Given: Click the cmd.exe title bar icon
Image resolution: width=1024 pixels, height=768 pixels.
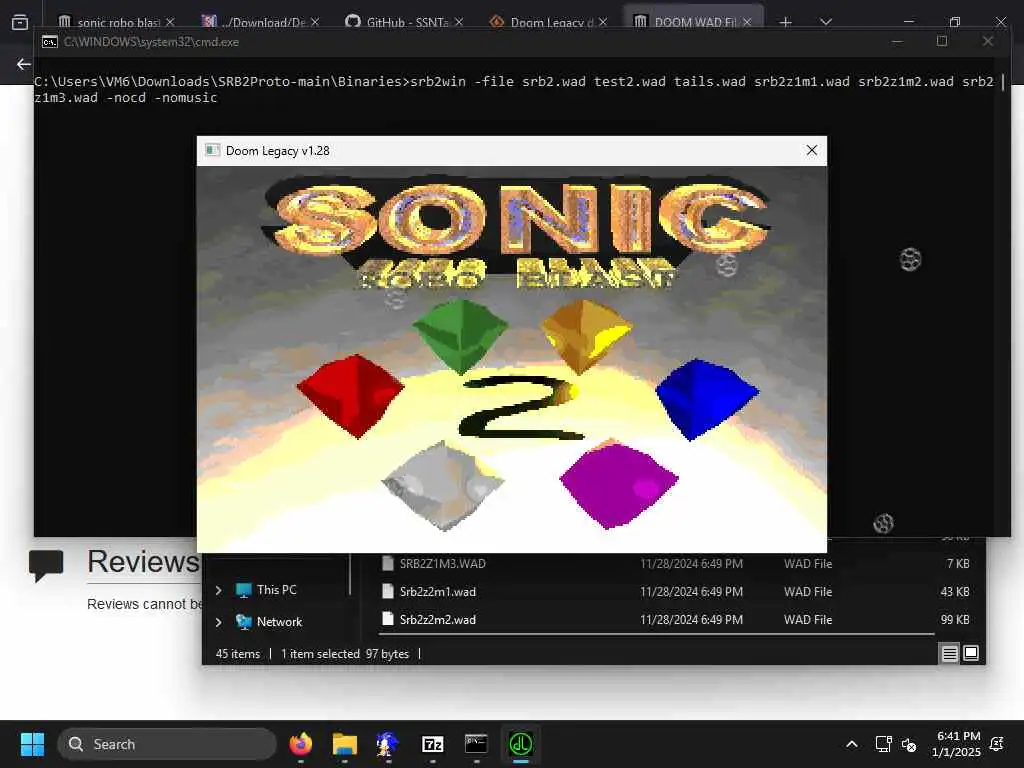Looking at the screenshot, I should click(50, 42).
